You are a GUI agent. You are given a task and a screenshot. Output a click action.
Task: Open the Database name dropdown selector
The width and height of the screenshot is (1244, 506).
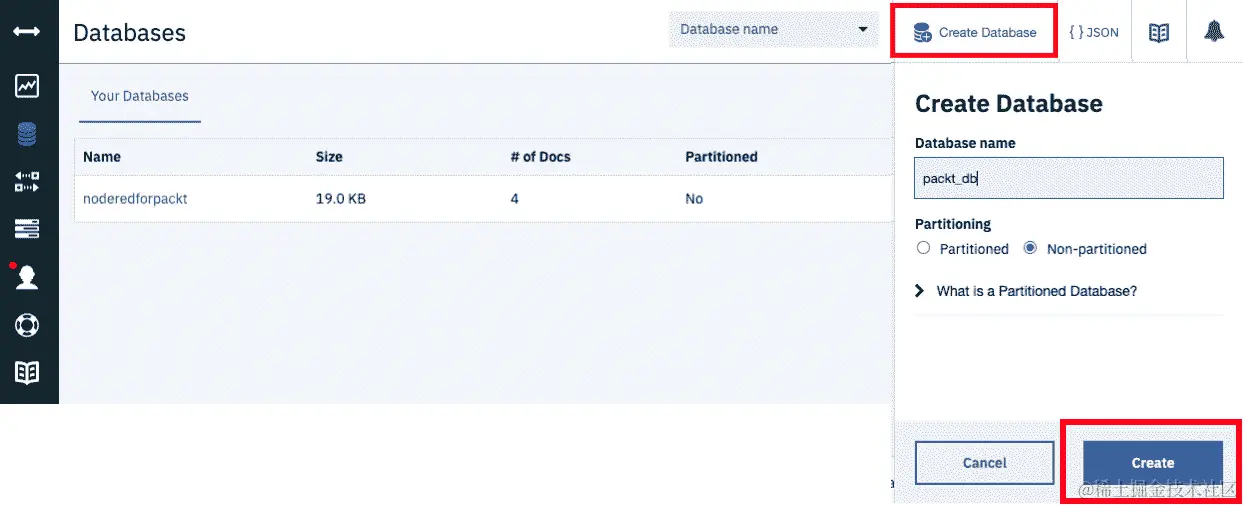[x=773, y=29]
